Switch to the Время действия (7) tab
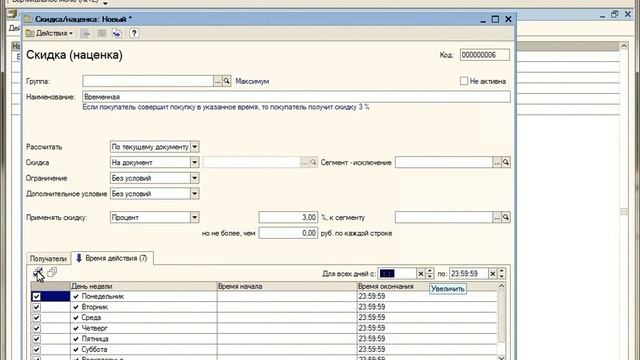Viewport: 640px width, 360px height. 112,258
